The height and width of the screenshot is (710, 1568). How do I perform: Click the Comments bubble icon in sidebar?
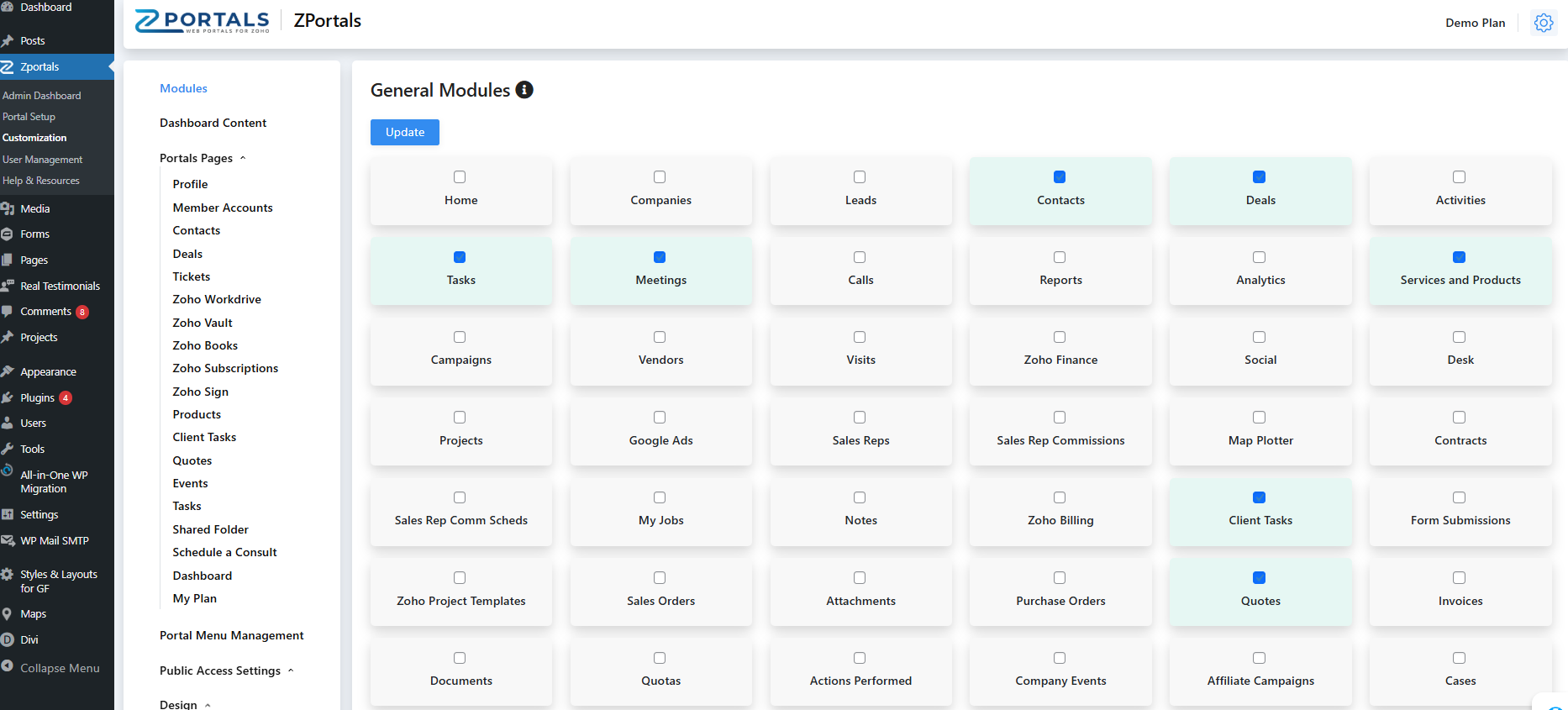point(8,312)
